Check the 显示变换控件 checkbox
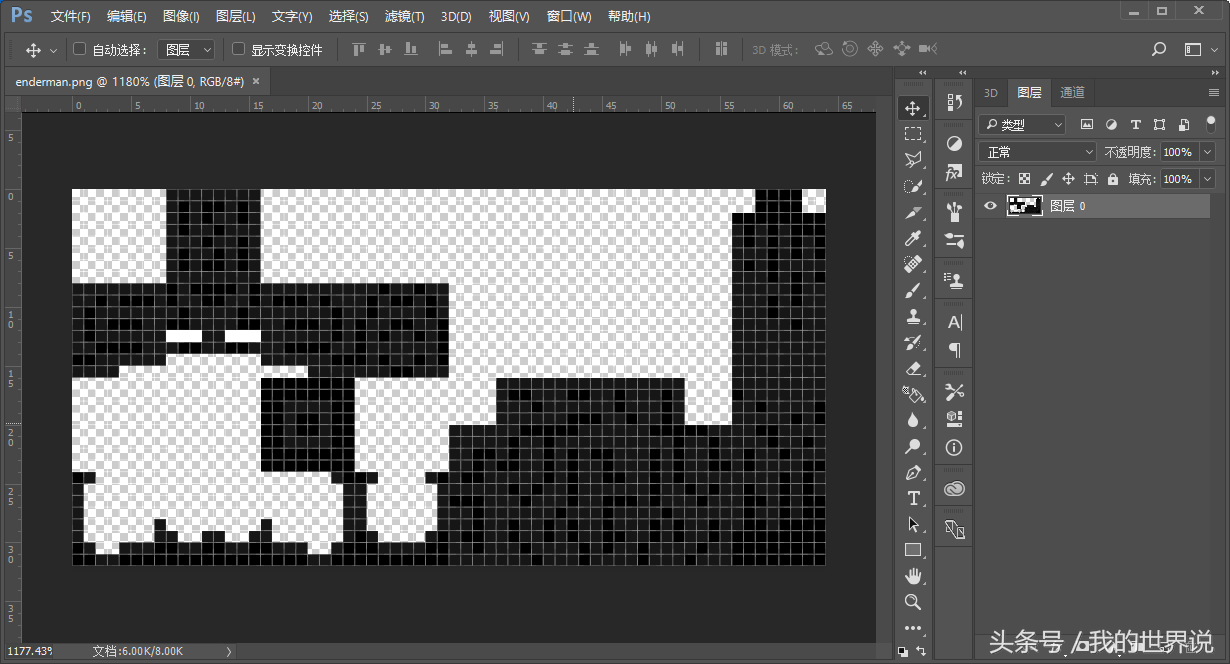This screenshot has width=1230, height=664. pyautogui.click(x=238, y=49)
